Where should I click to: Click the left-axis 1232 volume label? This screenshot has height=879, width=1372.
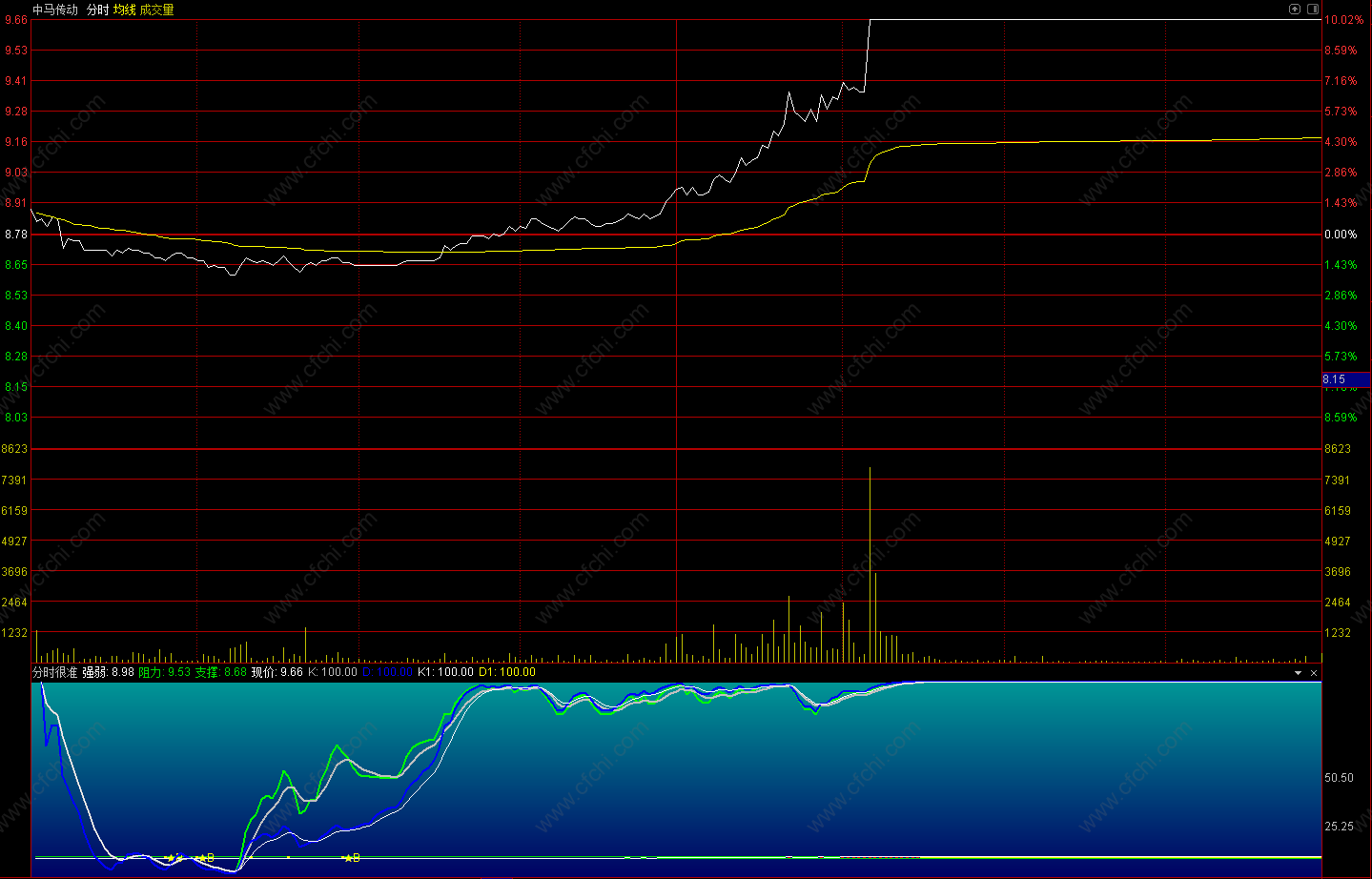14,633
